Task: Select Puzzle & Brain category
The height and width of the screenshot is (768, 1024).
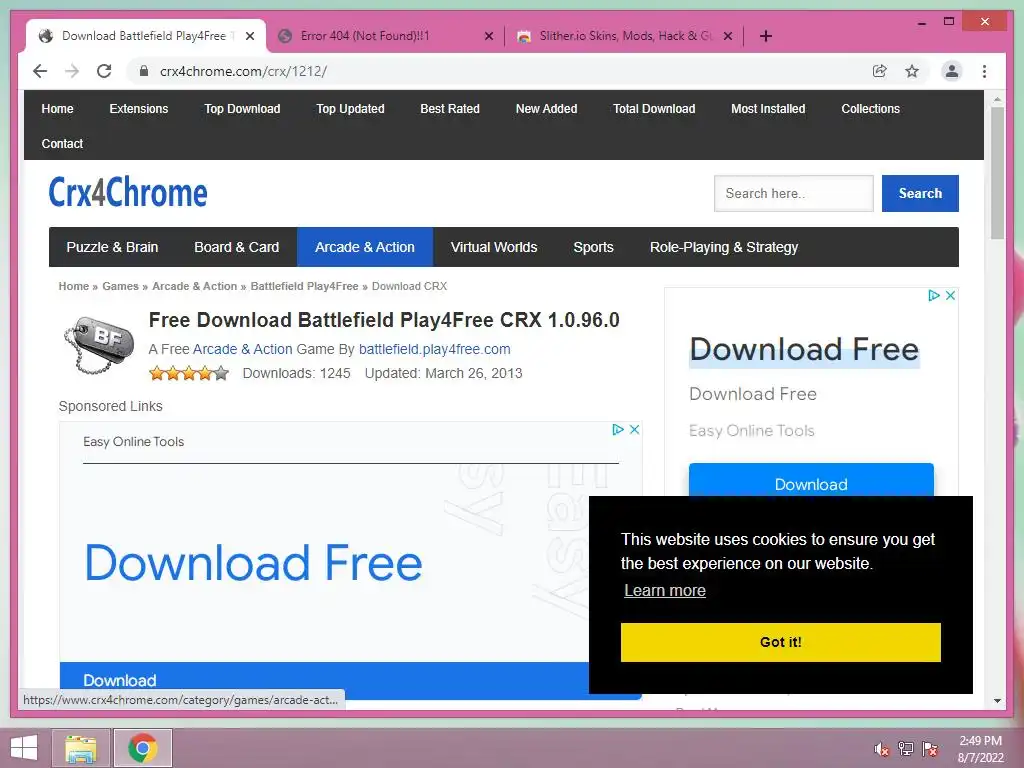Action: click(x=112, y=247)
